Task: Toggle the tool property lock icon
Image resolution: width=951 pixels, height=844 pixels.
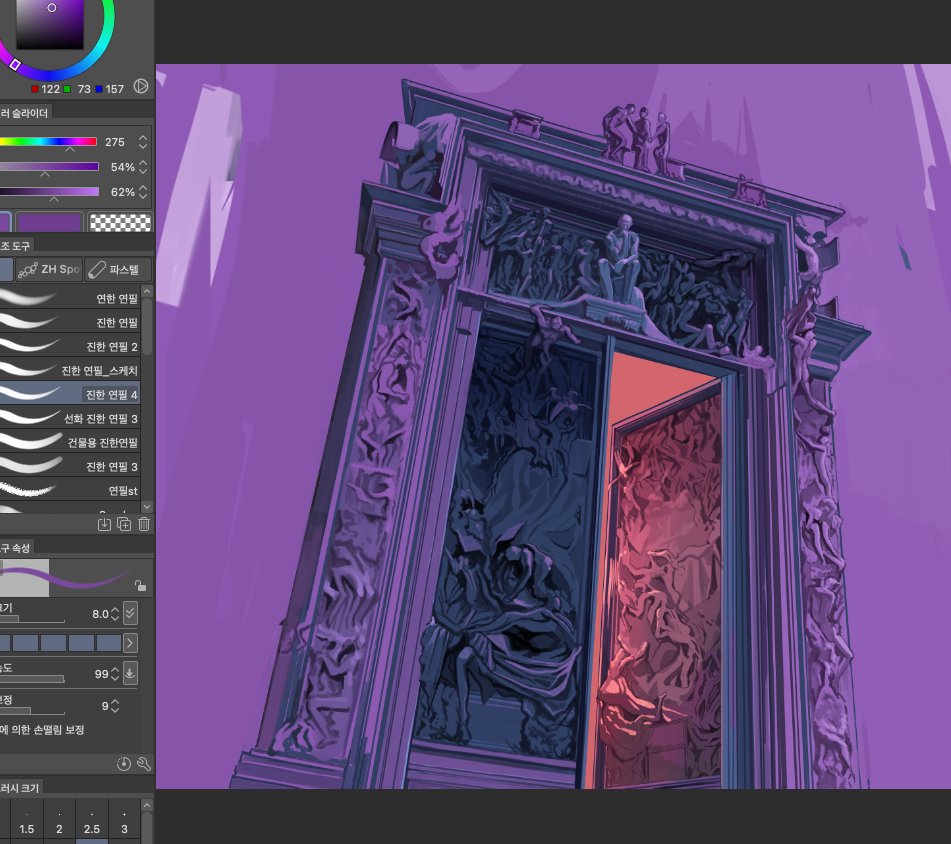Action: (140, 585)
